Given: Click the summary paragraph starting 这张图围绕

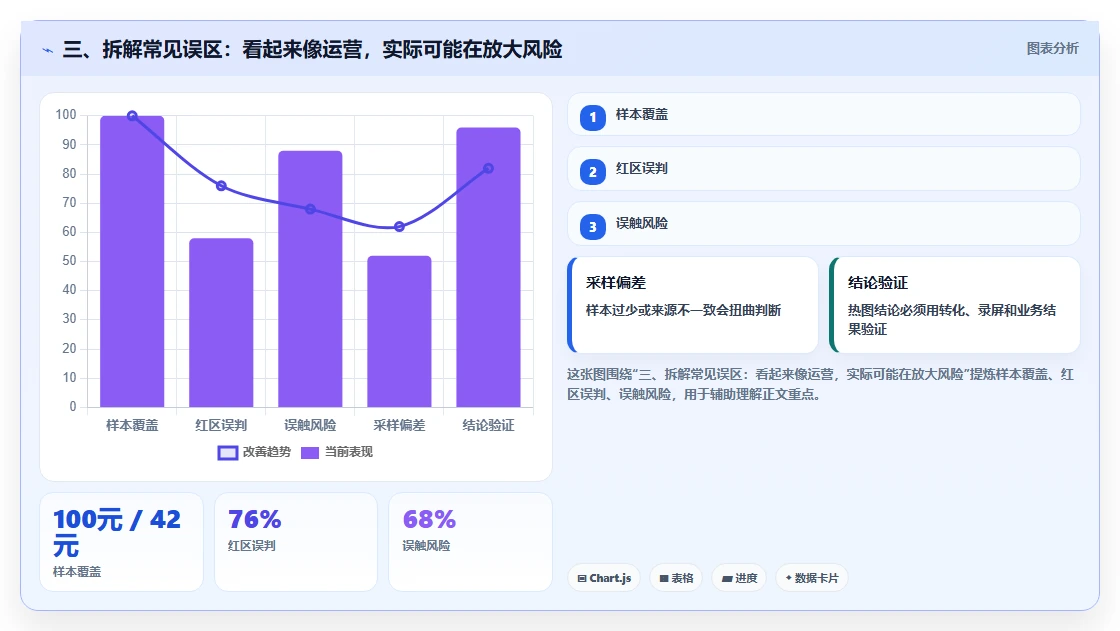Looking at the screenshot, I should point(821,384).
